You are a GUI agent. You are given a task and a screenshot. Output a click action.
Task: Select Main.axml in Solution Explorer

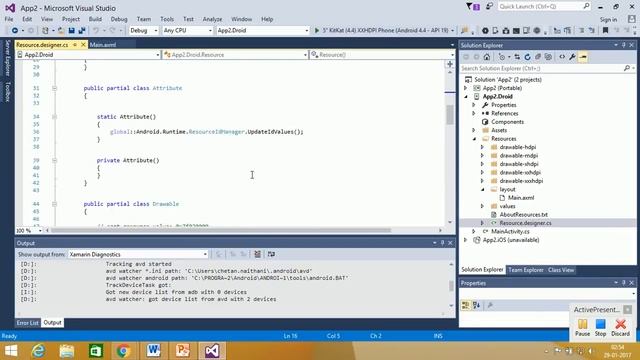pyautogui.click(x=521, y=198)
